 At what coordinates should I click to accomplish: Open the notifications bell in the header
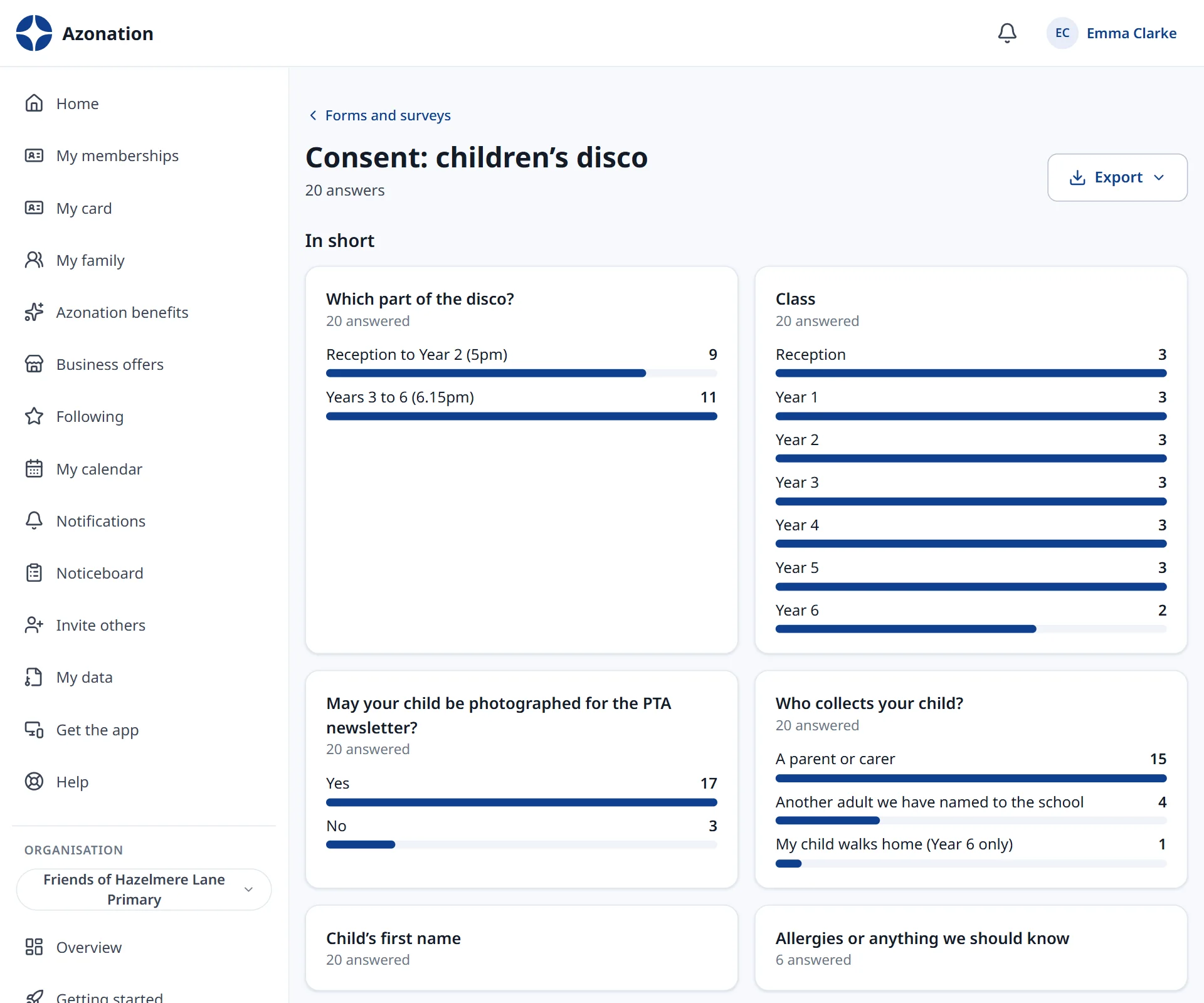point(1007,33)
